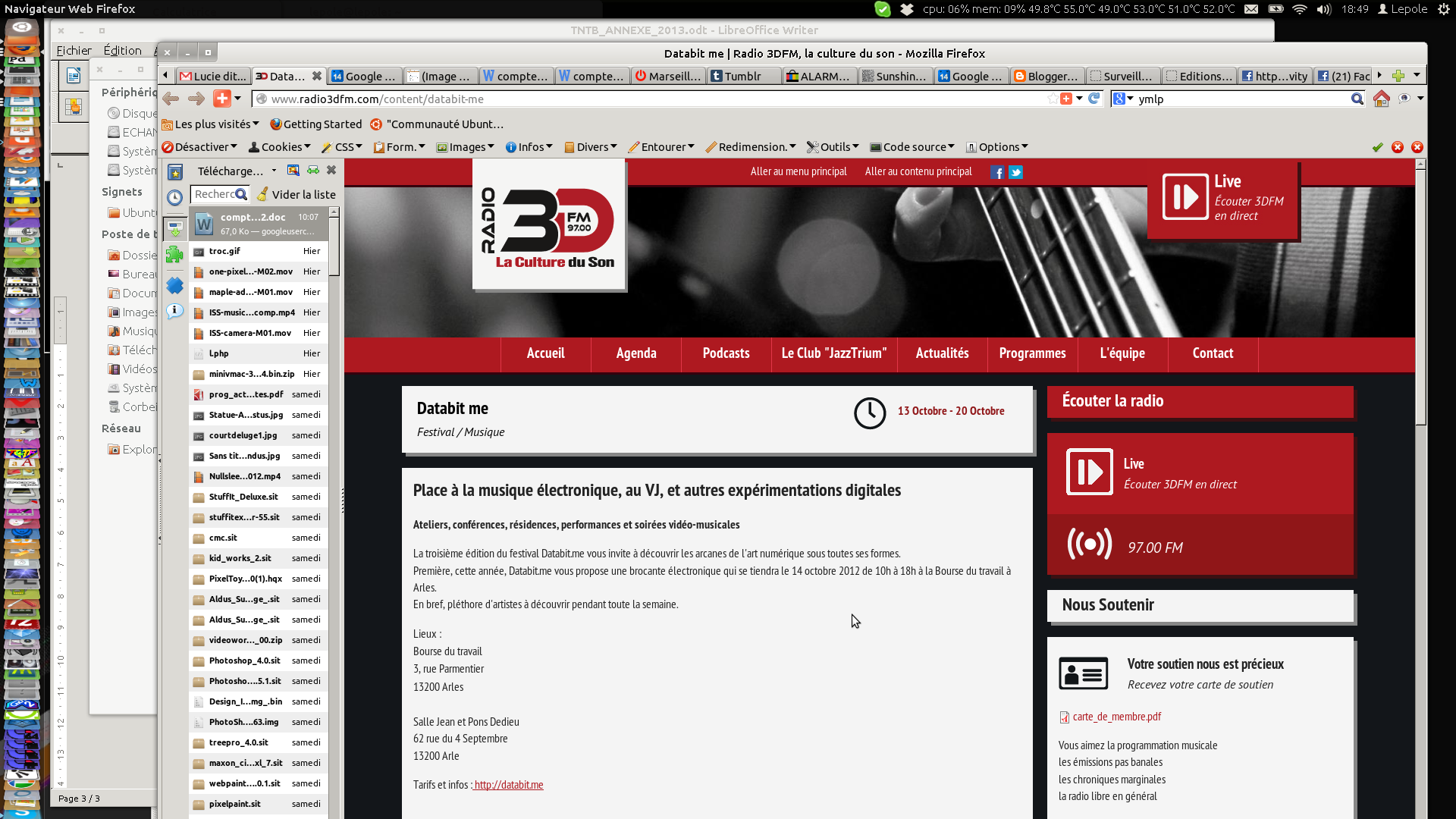Screen dimensions: 1456x819
Task: Open the volume indicator in the system tray
Action: [1323, 9]
